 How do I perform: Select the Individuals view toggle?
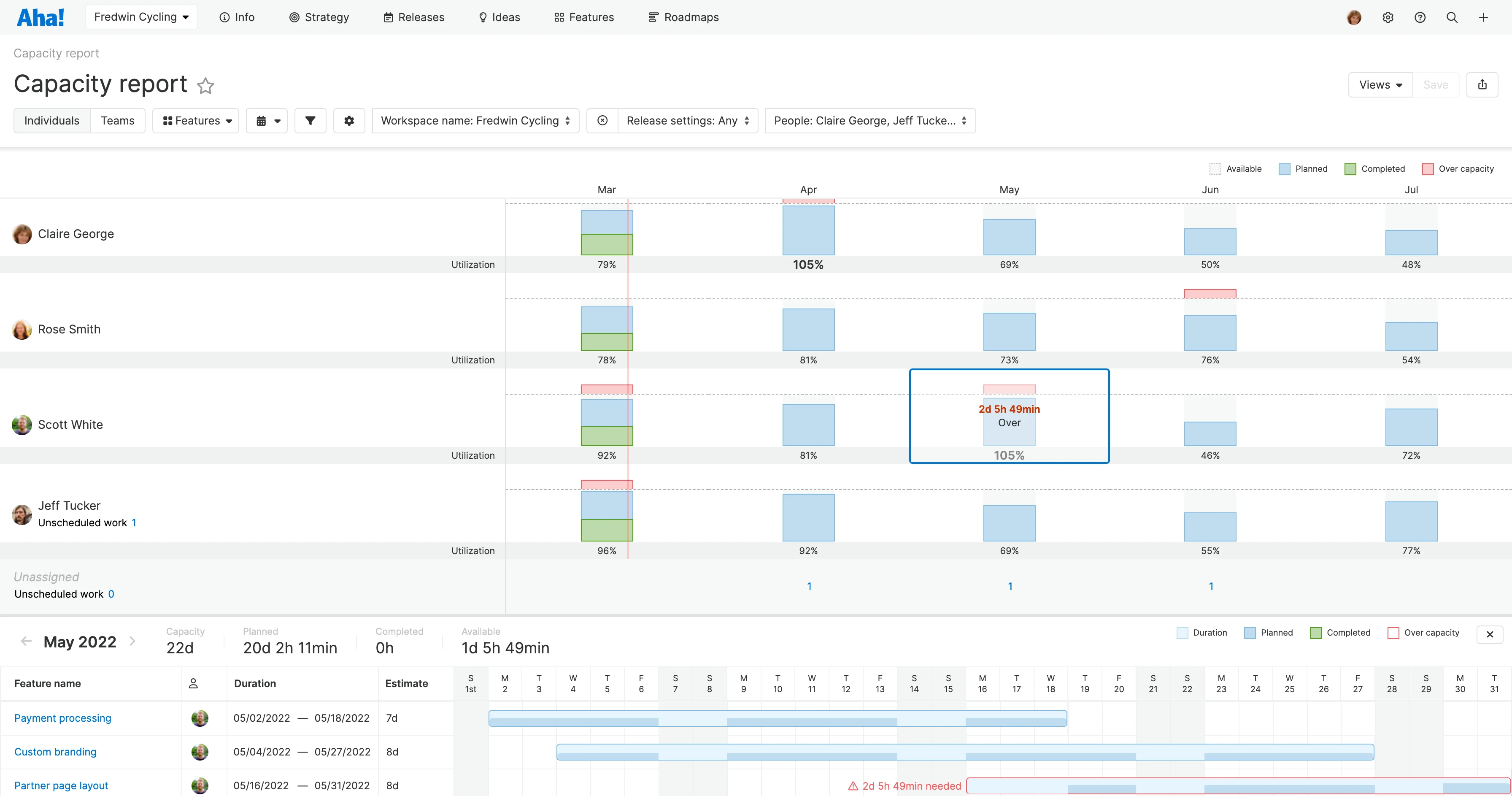(x=51, y=120)
